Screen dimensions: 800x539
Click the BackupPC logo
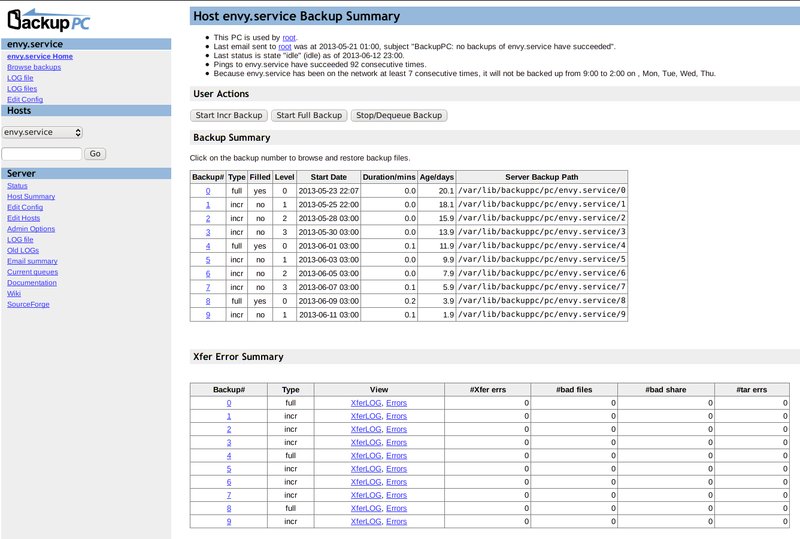[50, 19]
